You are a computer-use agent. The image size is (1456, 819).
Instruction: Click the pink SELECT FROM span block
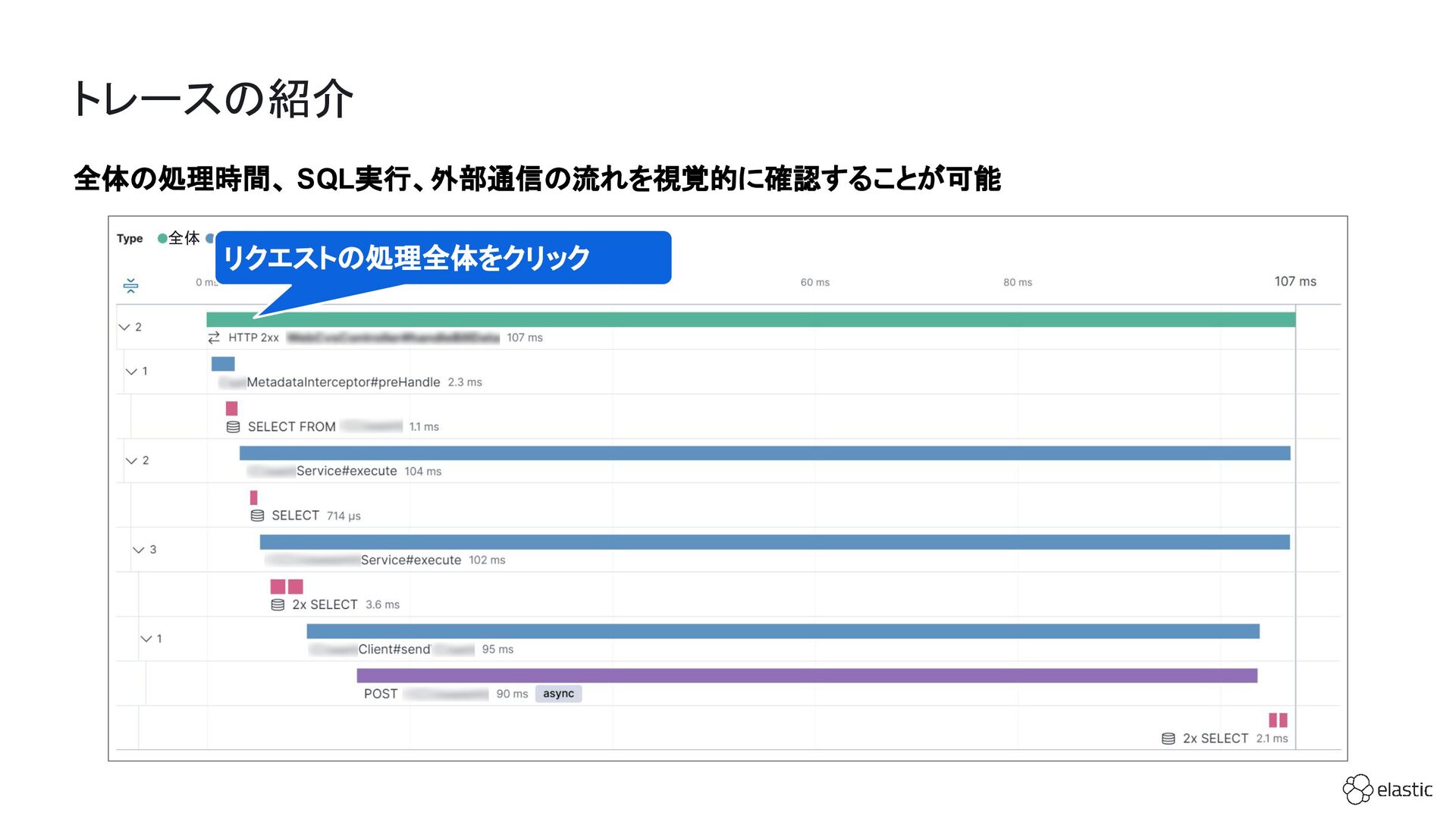[x=231, y=409]
